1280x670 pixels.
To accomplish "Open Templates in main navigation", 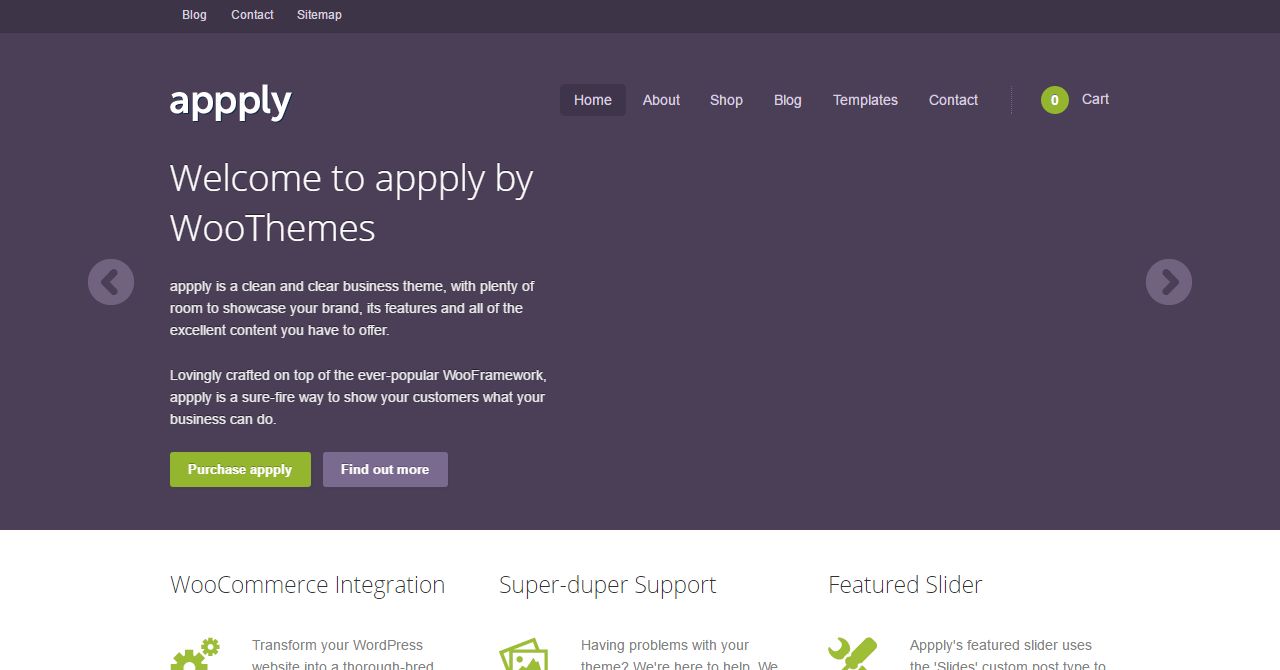I will tap(865, 100).
